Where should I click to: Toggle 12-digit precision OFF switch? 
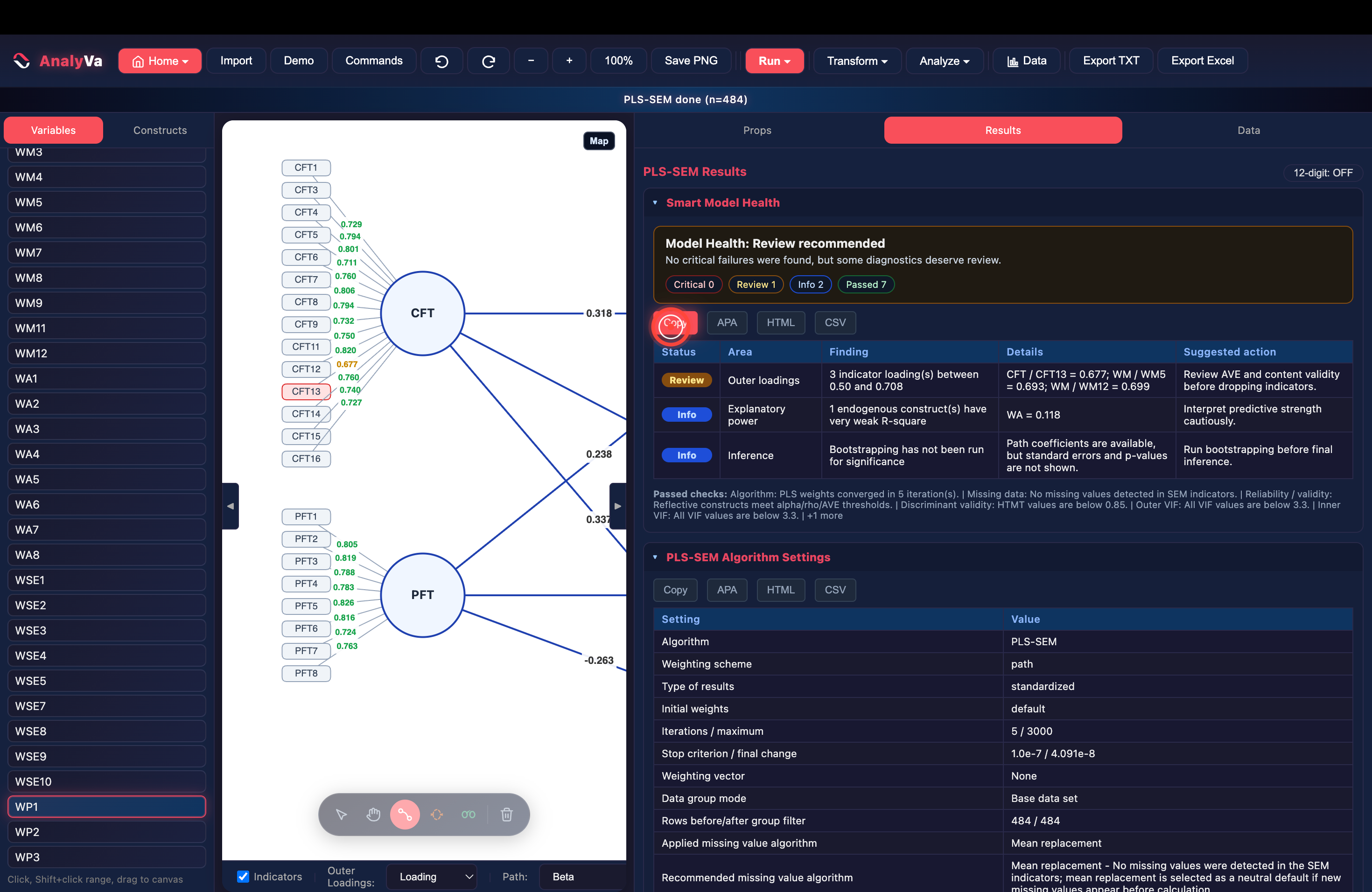click(x=1323, y=173)
